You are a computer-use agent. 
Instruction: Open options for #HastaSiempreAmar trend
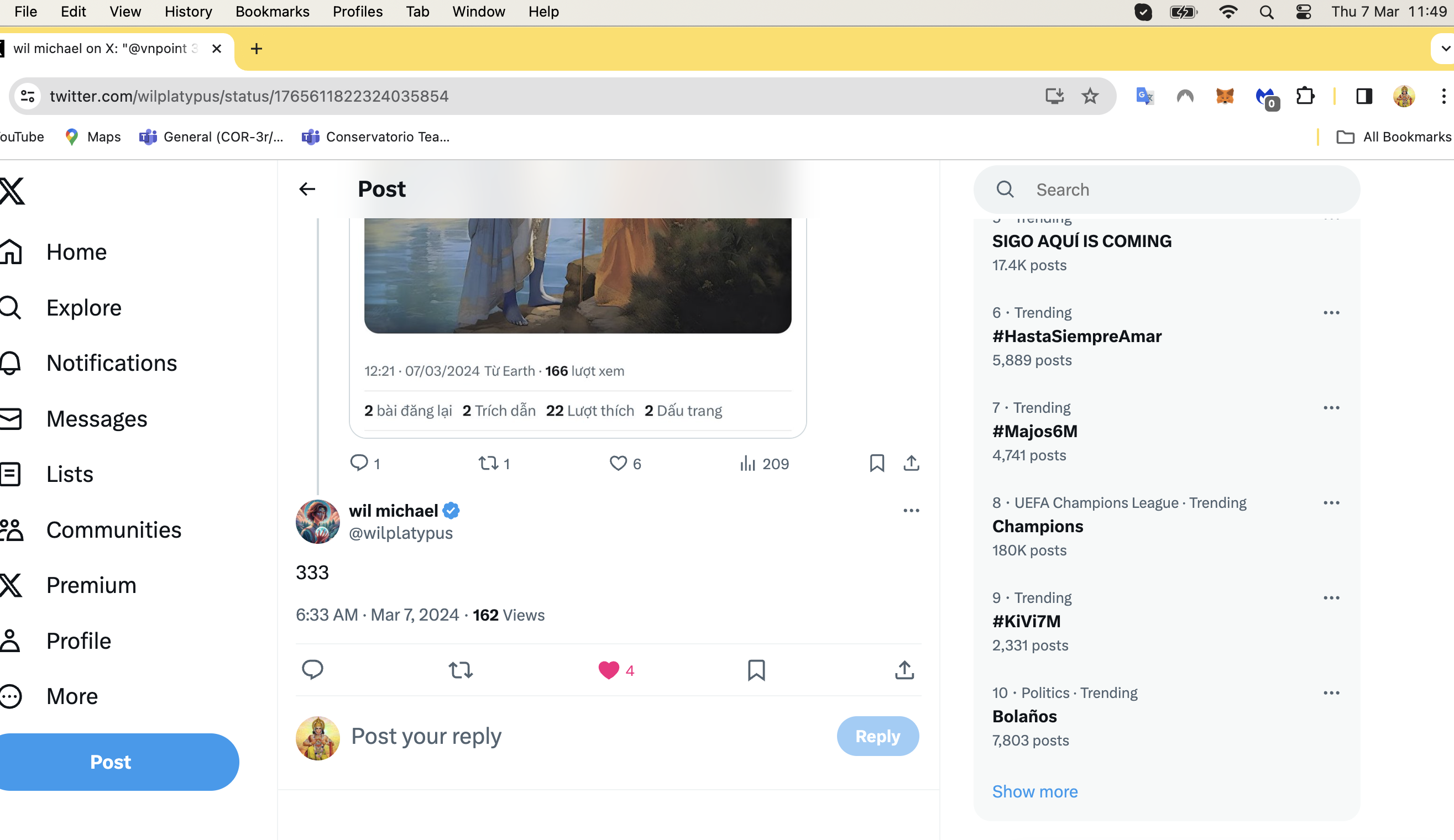pyautogui.click(x=1331, y=313)
